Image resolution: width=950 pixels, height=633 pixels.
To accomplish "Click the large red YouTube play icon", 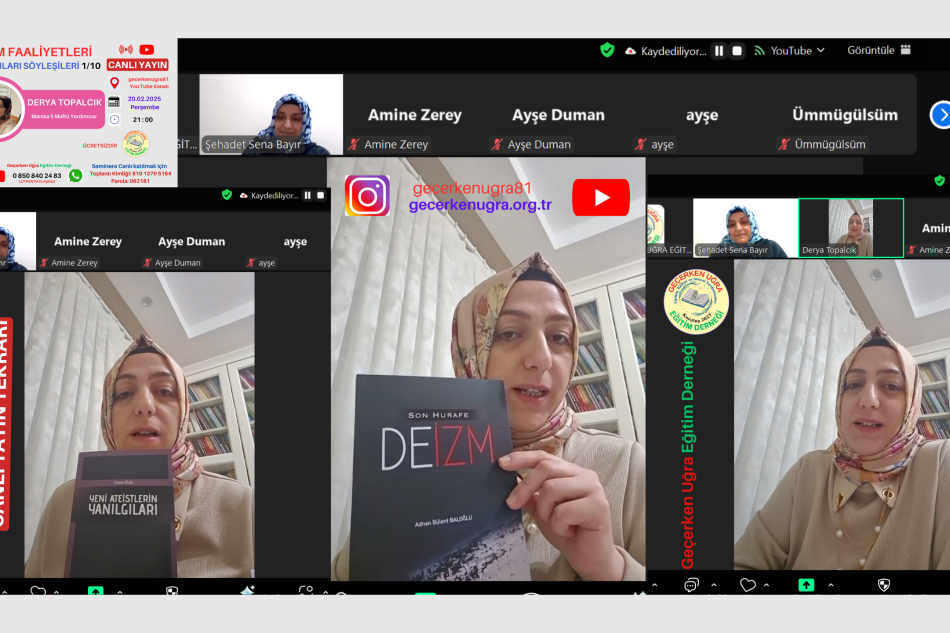I will 600,197.
